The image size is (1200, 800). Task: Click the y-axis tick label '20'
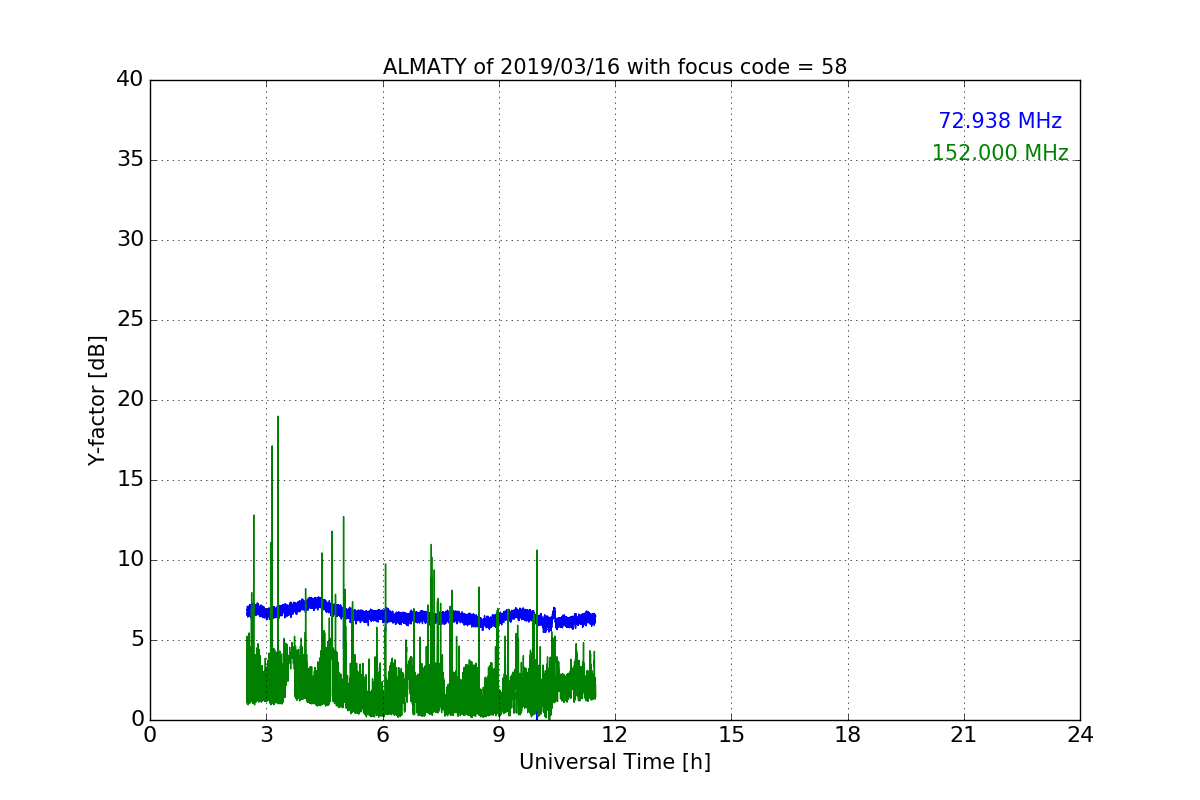pyautogui.click(x=130, y=400)
